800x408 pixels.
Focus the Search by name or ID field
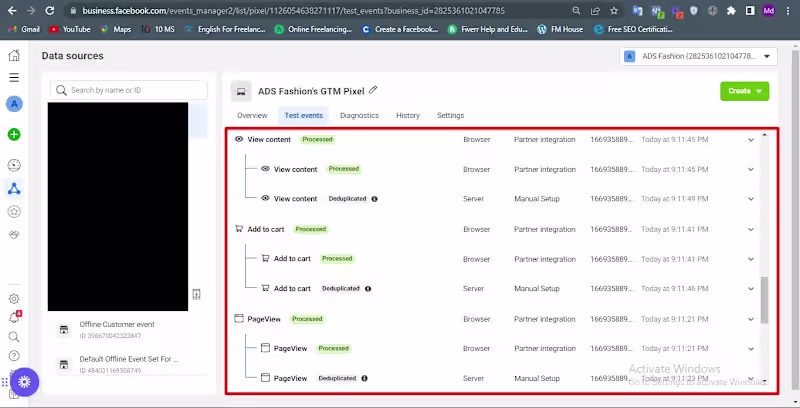point(129,90)
